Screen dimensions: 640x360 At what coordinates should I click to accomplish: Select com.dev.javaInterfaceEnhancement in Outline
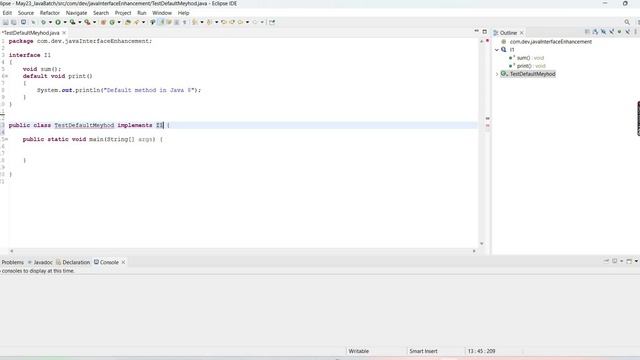[551, 42]
